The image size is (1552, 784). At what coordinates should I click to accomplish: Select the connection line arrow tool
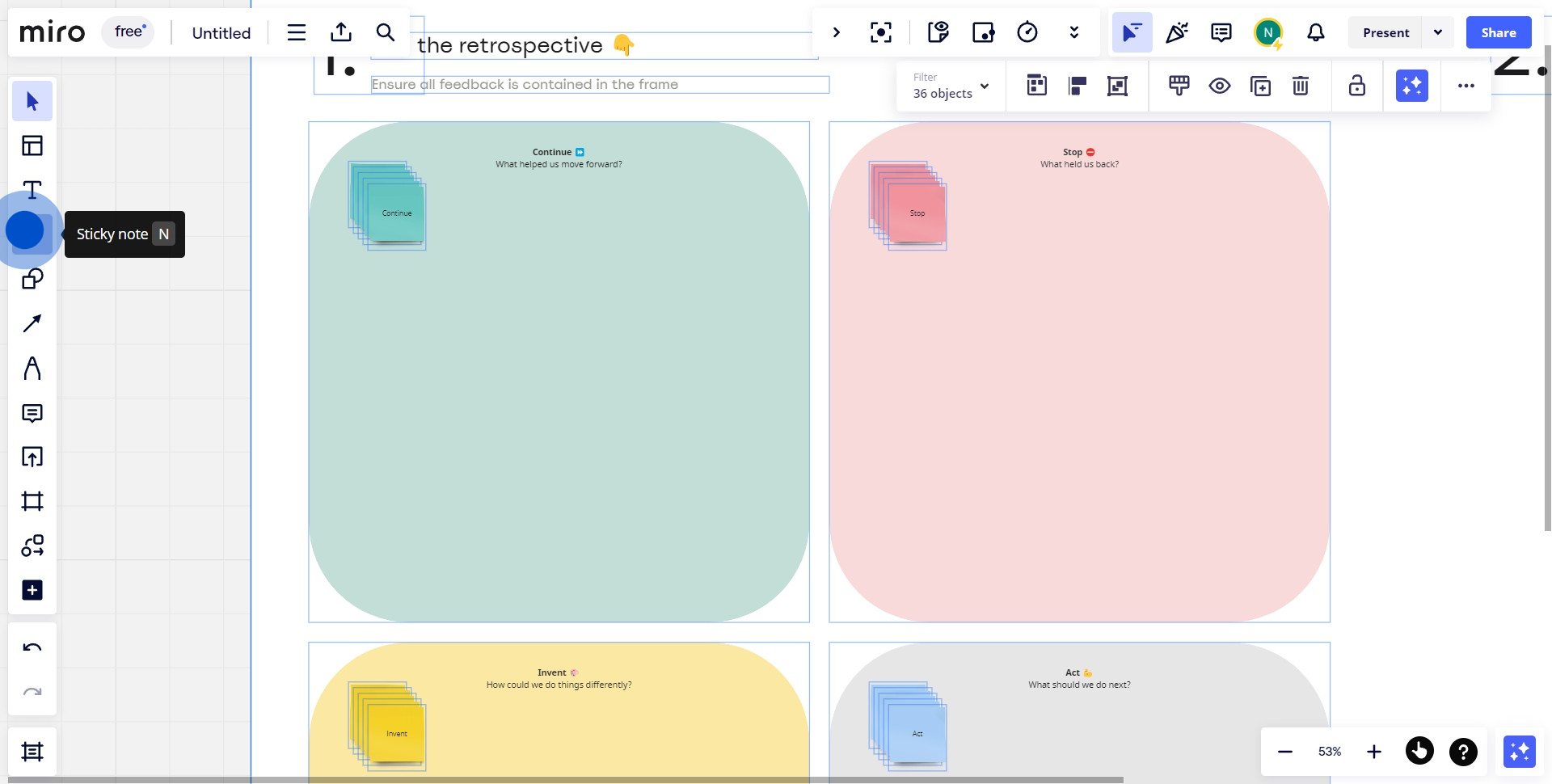(32, 323)
